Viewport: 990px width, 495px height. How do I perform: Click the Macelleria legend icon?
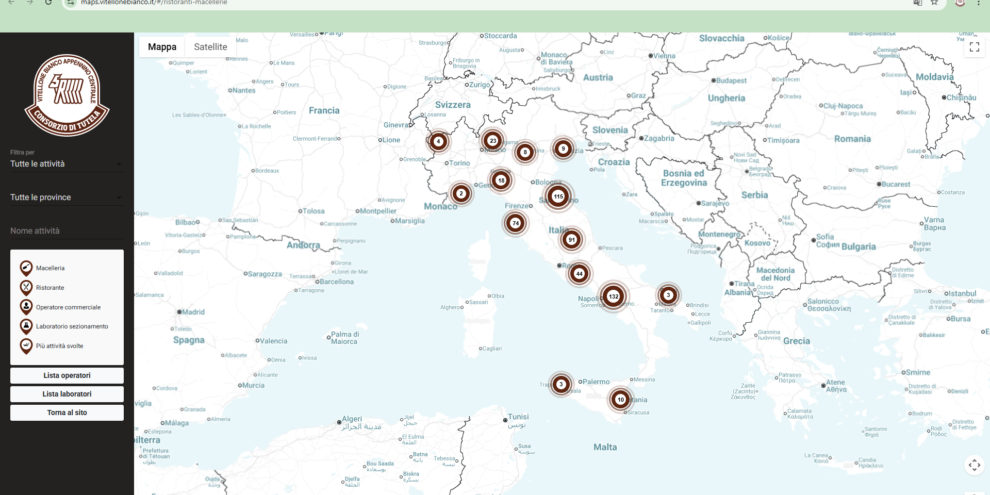[26, 268]
